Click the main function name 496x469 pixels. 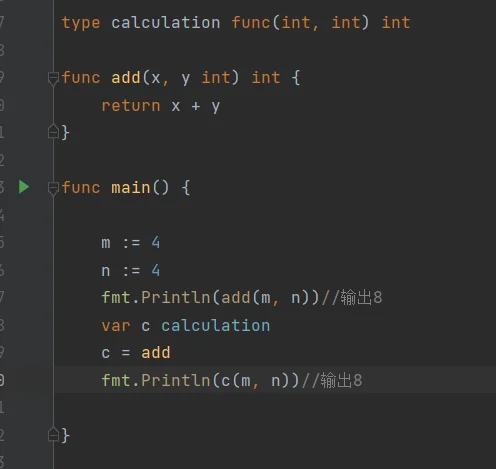point(131,188)
